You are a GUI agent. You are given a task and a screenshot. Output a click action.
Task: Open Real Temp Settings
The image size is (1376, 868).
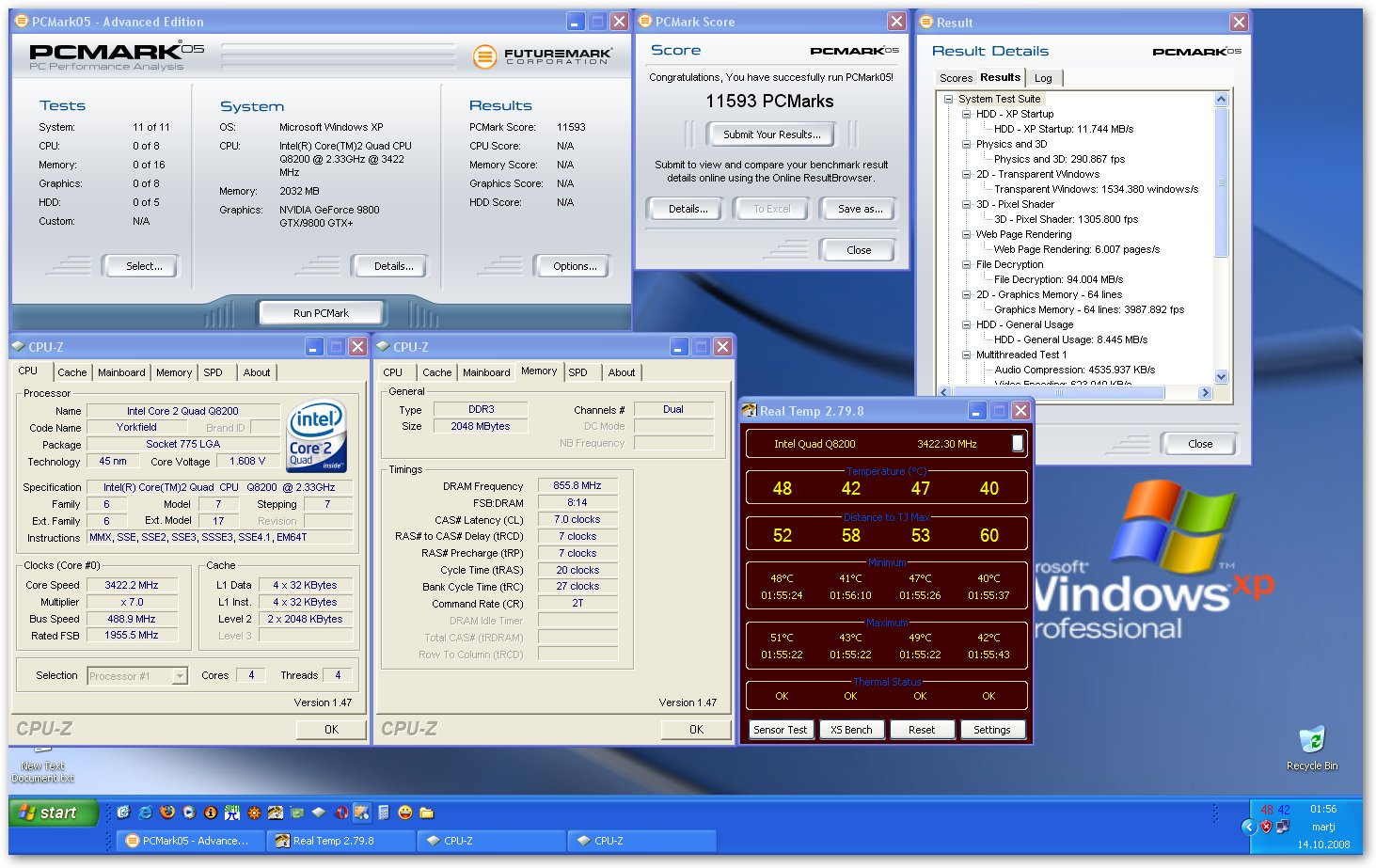click(991, 730)
